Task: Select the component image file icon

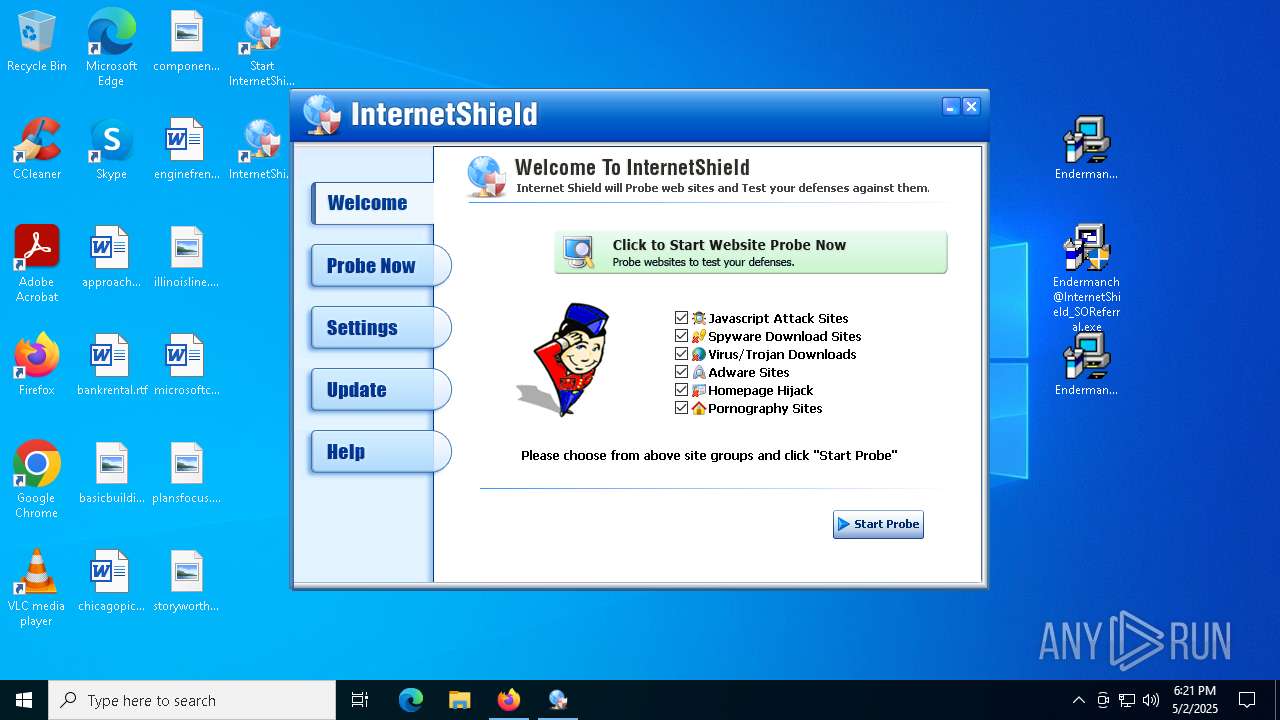Action: [186, 41]
